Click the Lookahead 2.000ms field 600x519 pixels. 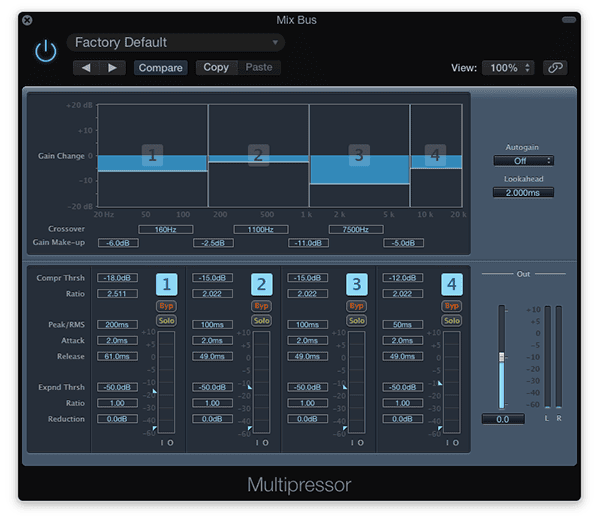point(523,193)
